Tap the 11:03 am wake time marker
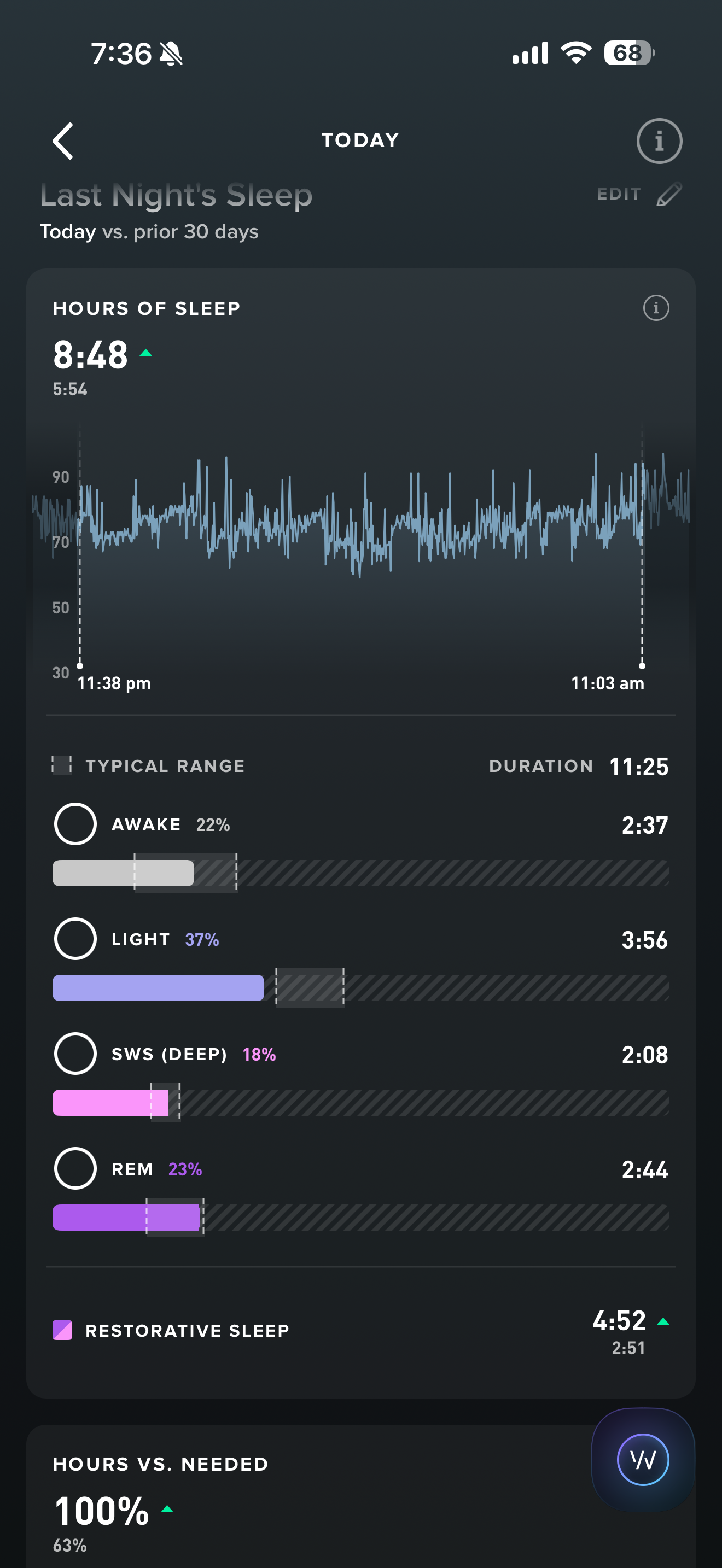Screen dimensions: 722x1568 (x=642, y=666)
